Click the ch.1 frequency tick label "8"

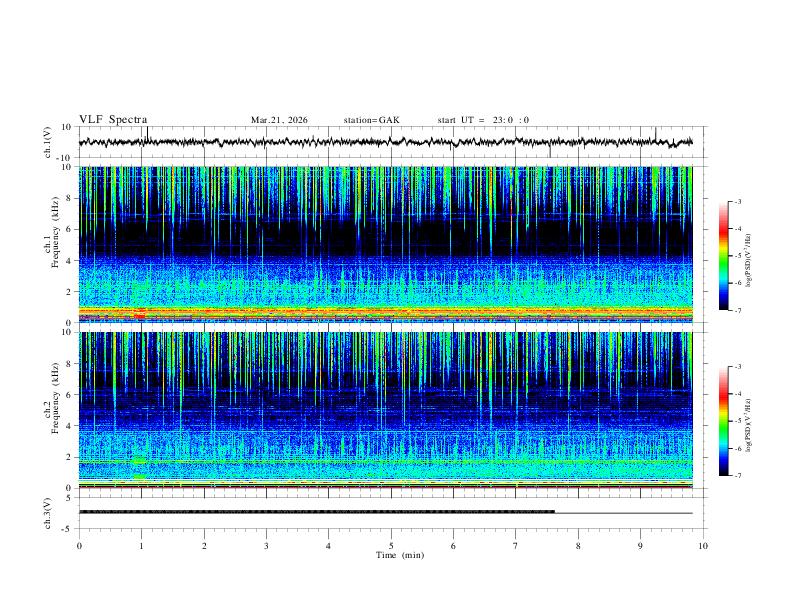click(x=70, y=198)
